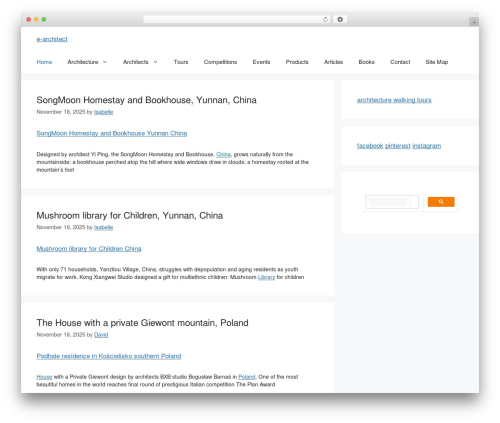Visit the facebook link
The height and width of the screenshot is (423, 500).
coord(370,146)
